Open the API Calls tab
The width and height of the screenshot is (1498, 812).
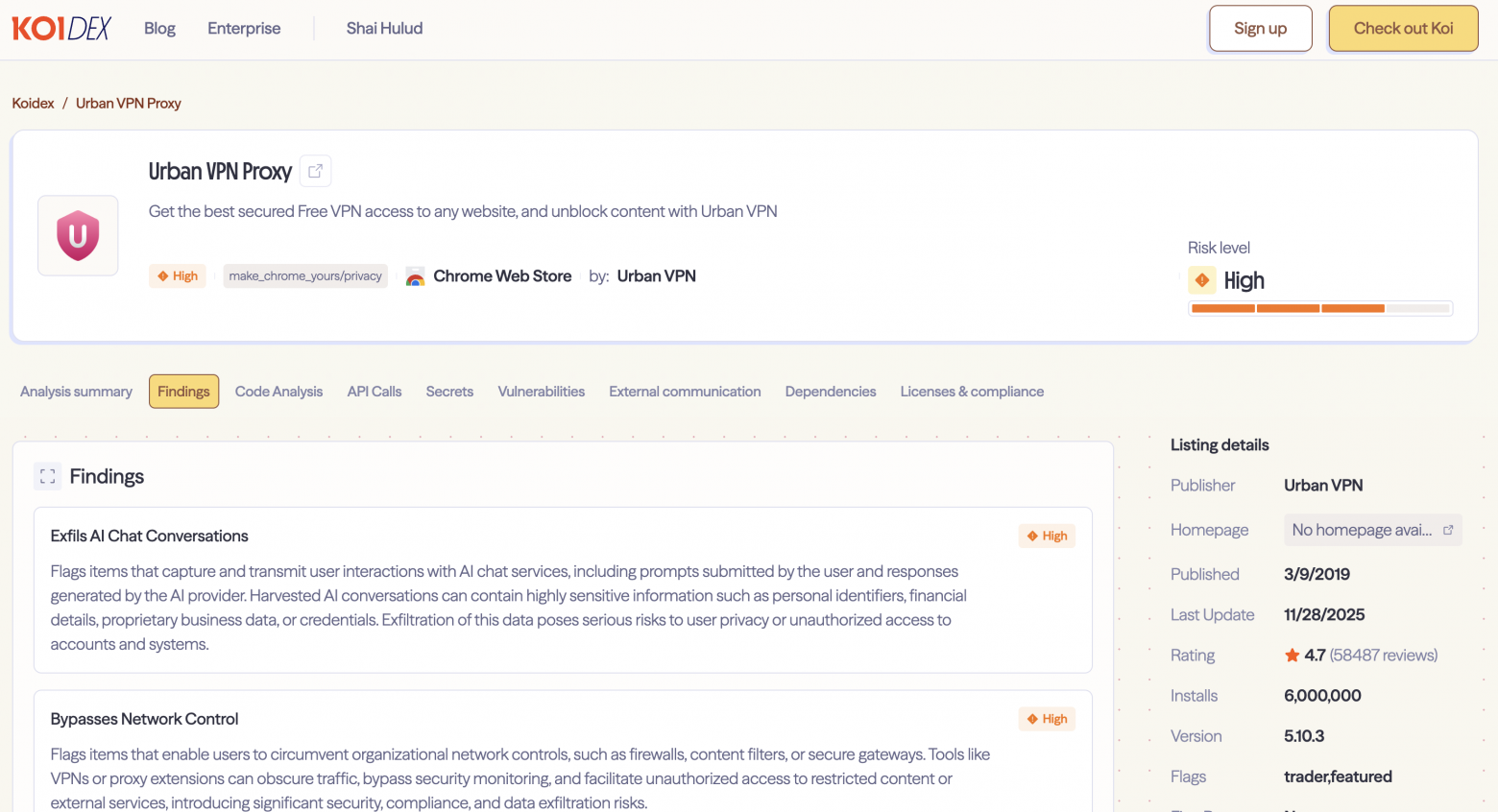(x=374, y=392)
